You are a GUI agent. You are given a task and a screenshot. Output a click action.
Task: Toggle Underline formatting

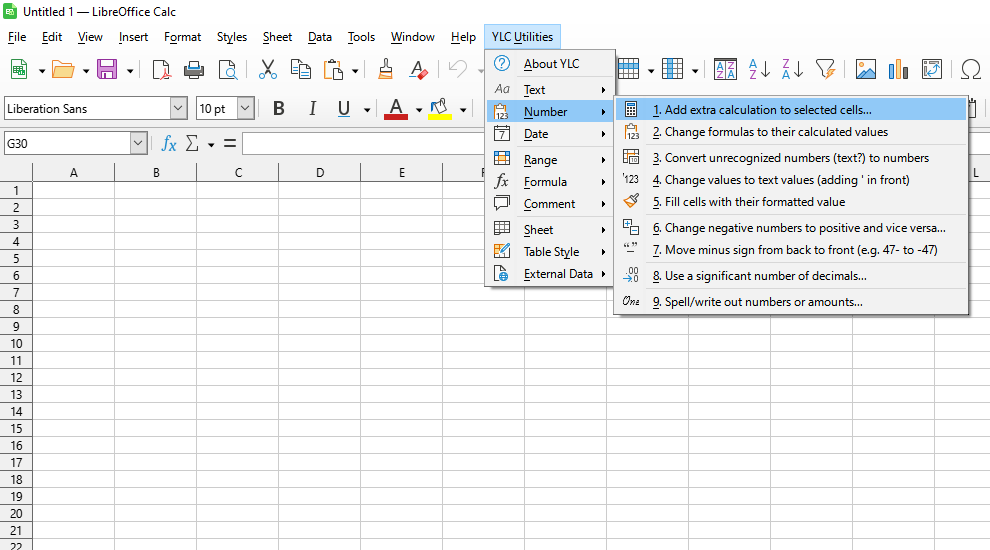[x=344, y=109]
